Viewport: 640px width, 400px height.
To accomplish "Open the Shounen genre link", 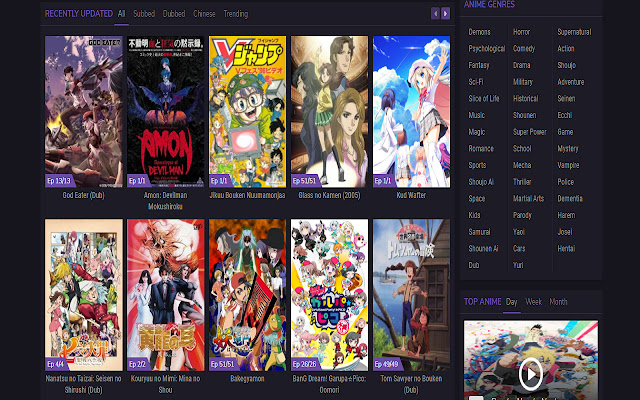I will click(x=524, y=115).
